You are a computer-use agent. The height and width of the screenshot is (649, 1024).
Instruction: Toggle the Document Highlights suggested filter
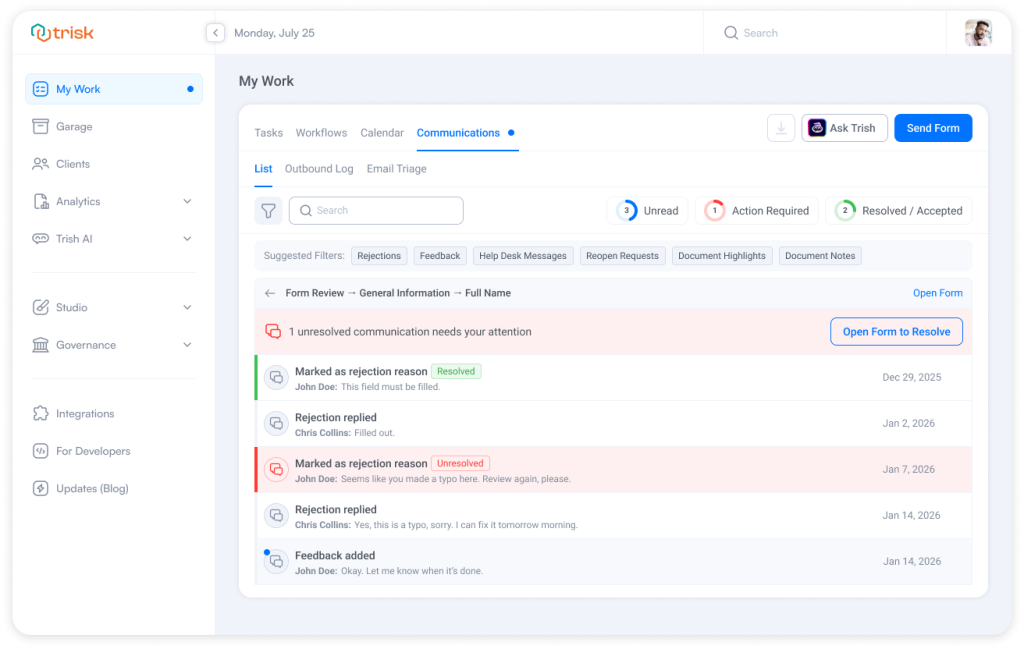click(x=722, y=255)
